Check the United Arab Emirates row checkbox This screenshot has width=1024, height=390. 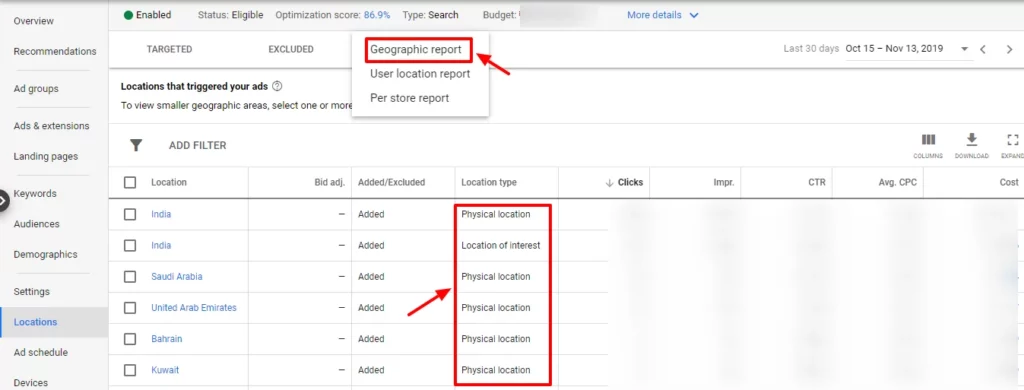pos(130,308)
